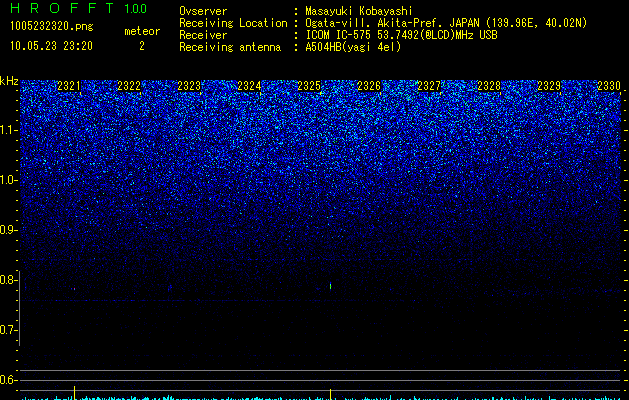Viewport: 629px width, 400px height.
Task: Click the date stamp 10.05.23 23:20
Action: click(x=51, y=46)
